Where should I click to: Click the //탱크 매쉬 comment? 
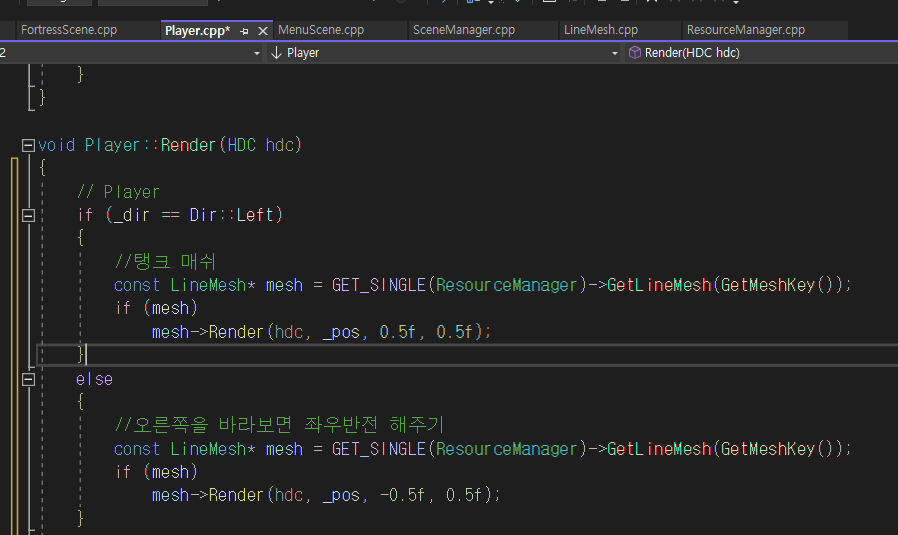click(165, 262)
